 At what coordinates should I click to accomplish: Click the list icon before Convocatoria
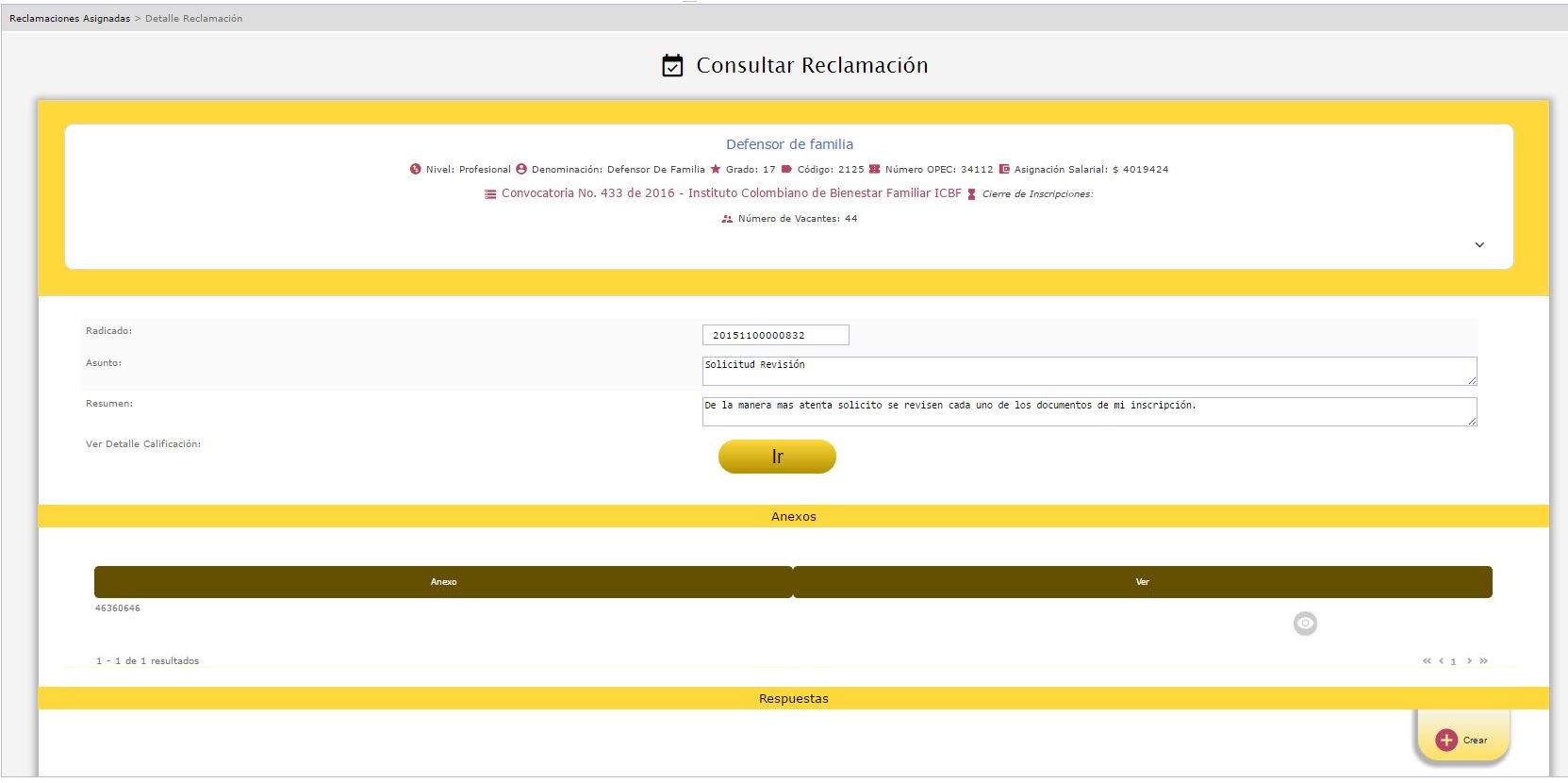click(490, 194)
